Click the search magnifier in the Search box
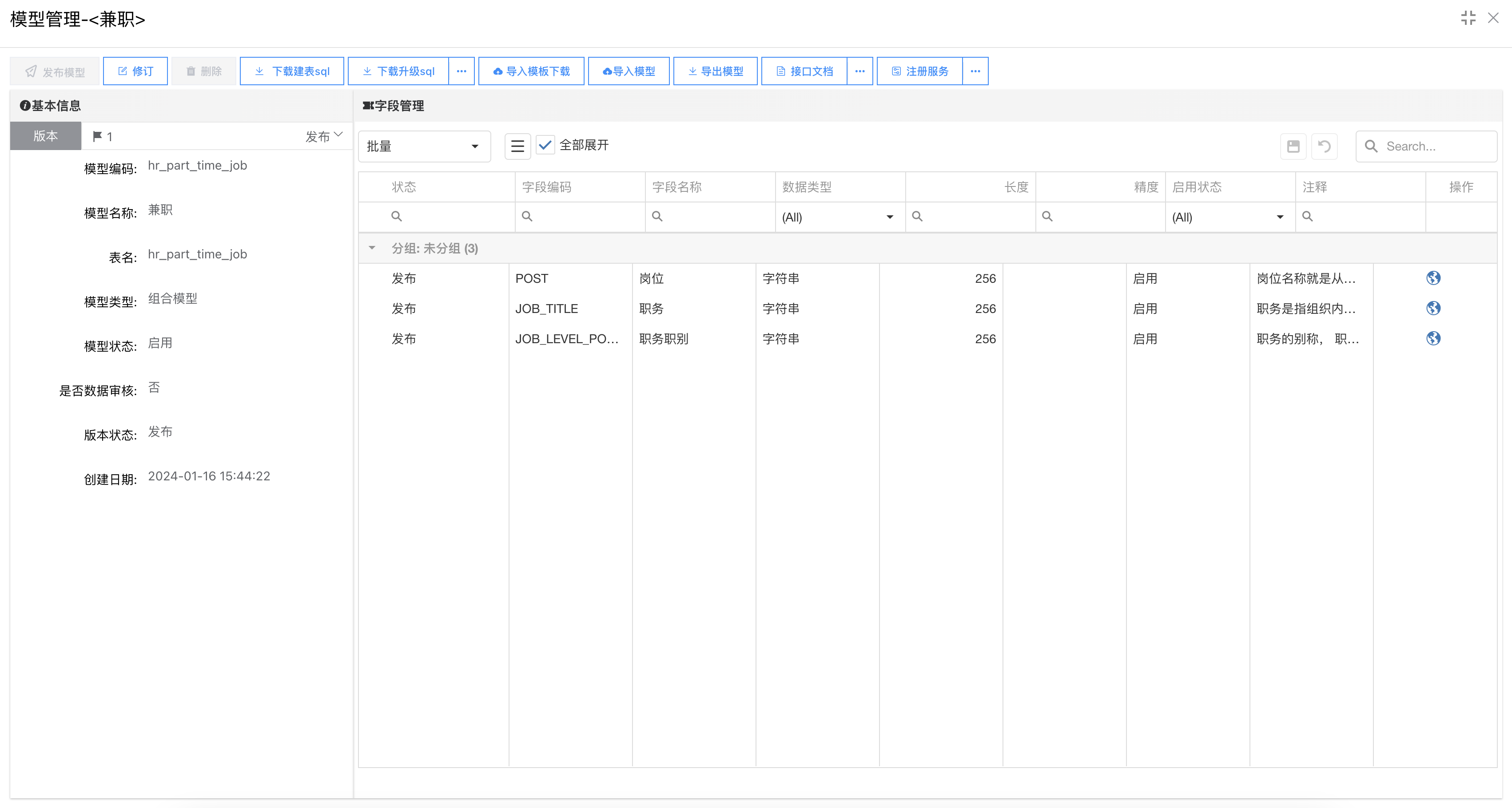 1371,146
